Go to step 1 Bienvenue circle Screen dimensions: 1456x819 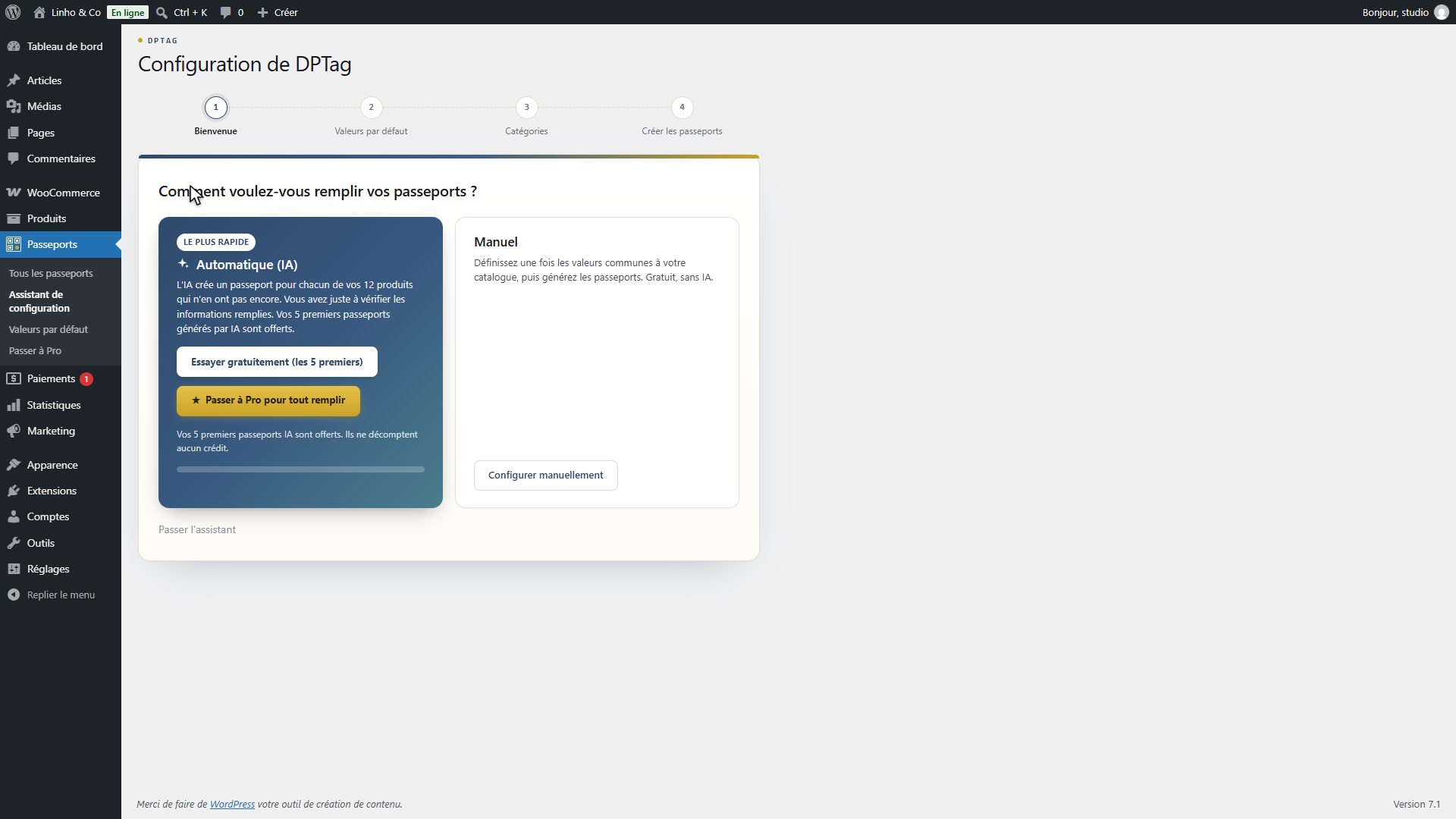click(x=216, y=108)
